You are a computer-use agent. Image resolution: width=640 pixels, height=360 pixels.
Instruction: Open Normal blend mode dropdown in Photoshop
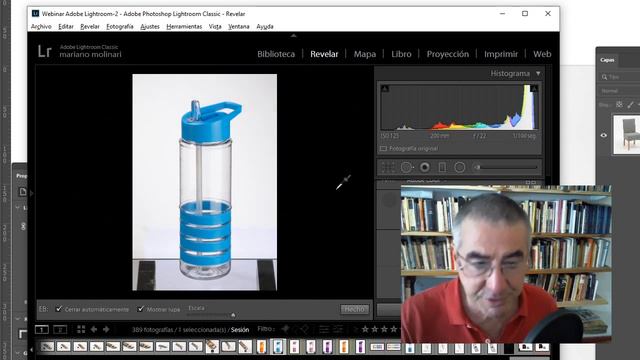(620, 91)
